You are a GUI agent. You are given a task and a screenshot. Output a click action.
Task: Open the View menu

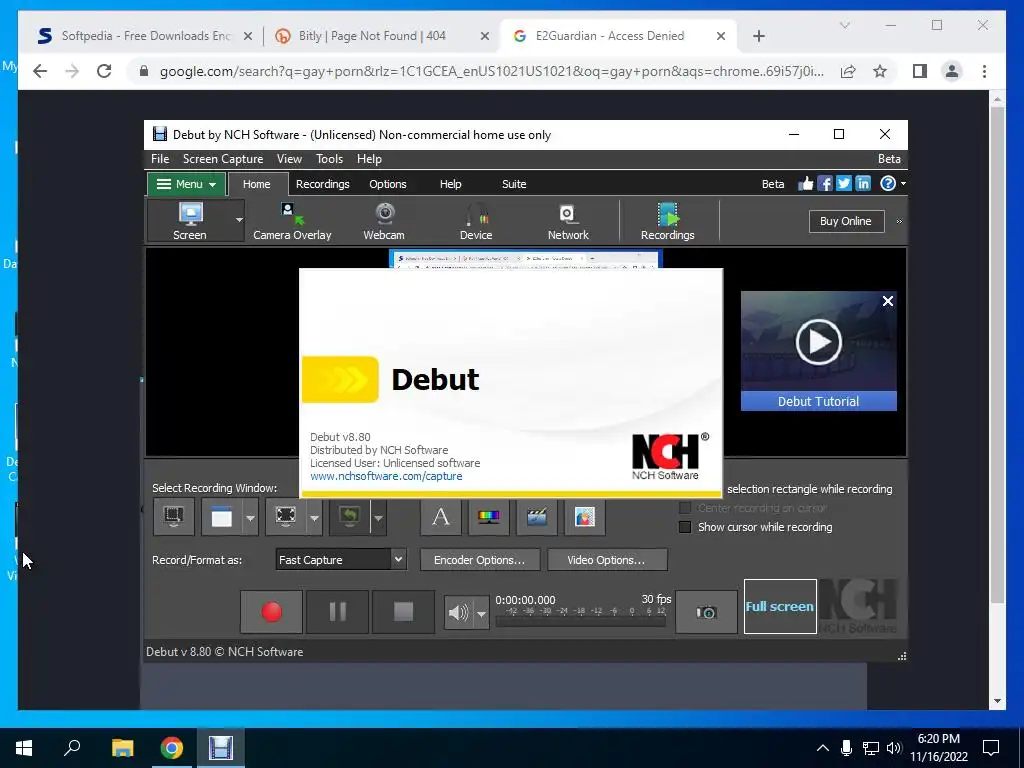pos(289,159)
